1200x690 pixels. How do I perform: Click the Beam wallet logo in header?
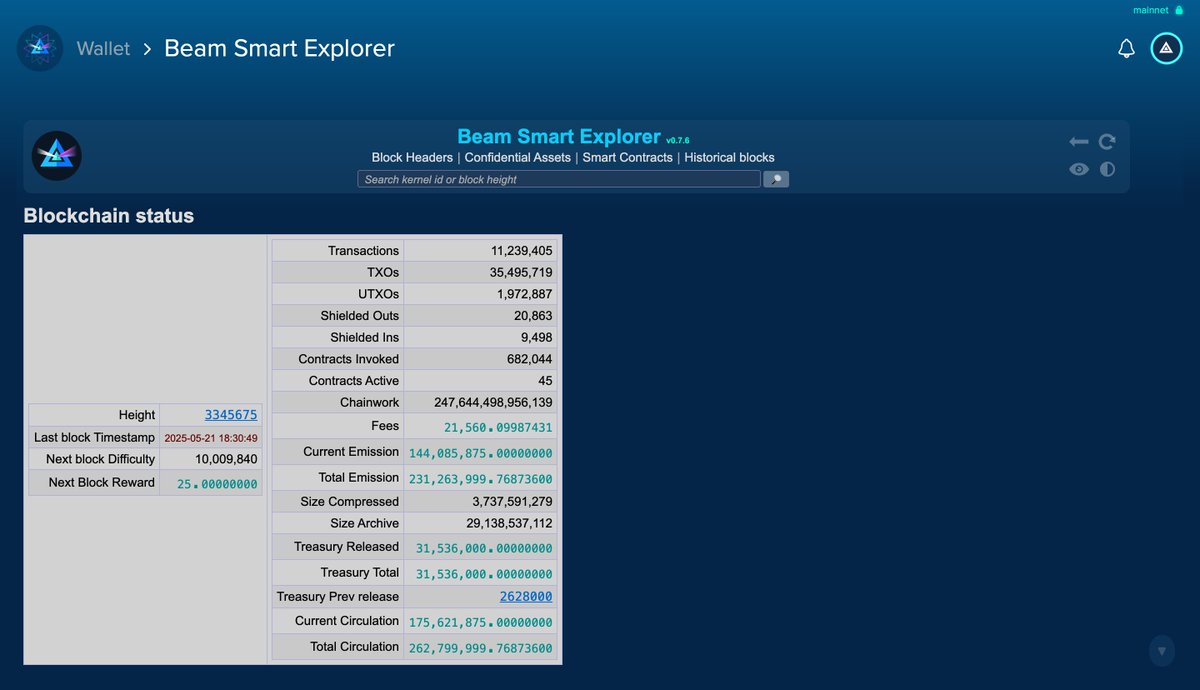[40, 48]
